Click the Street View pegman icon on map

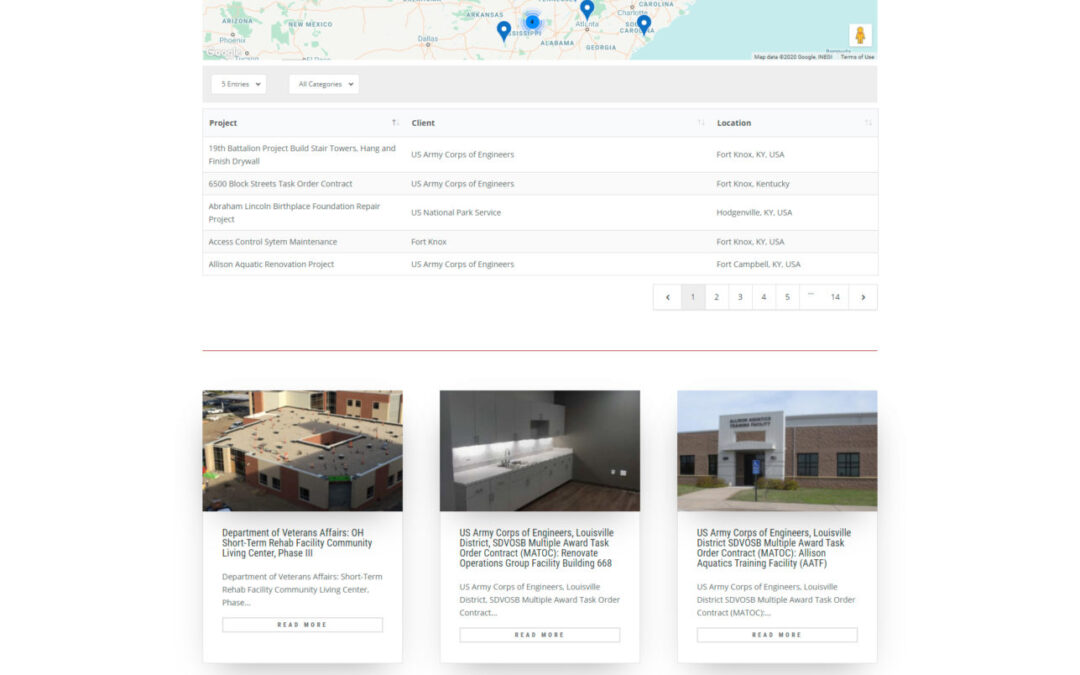tap(860, 34)
